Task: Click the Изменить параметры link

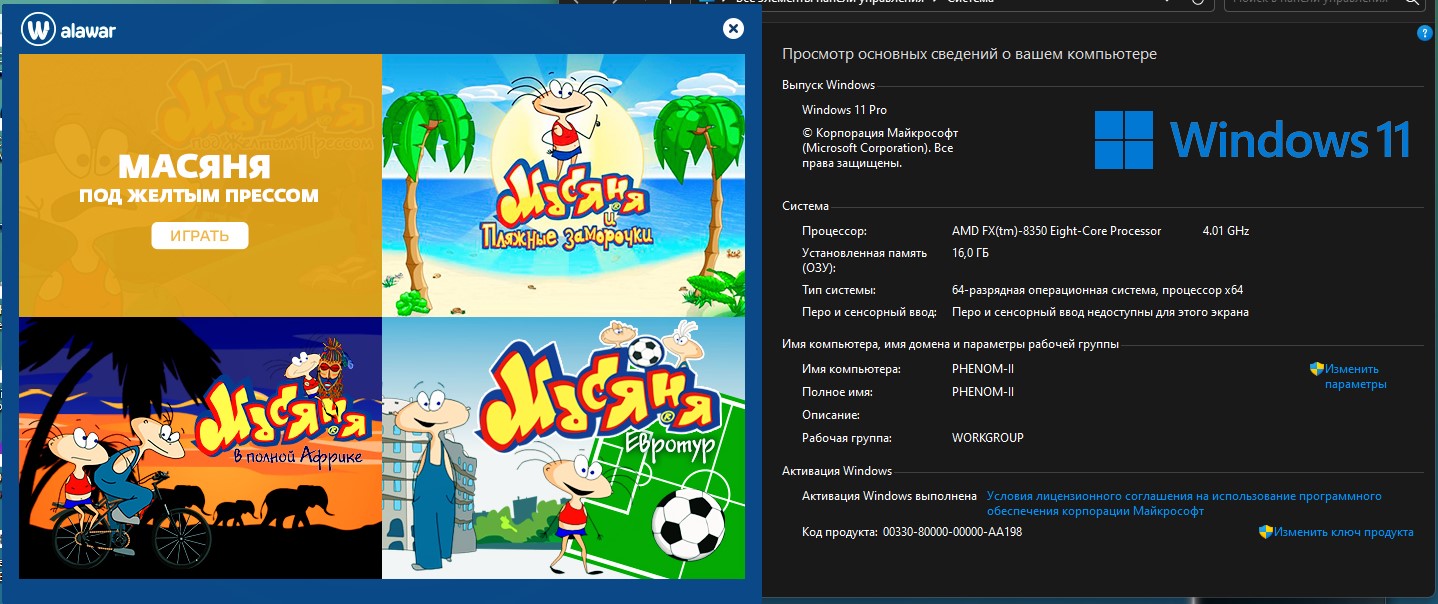Action: (x=1355, y=376)
